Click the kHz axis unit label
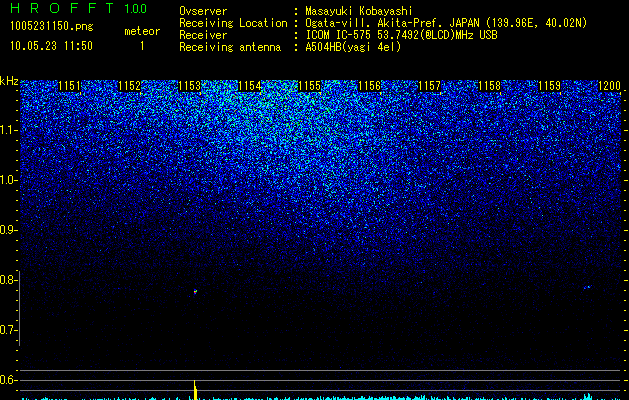 coord(9,81)
